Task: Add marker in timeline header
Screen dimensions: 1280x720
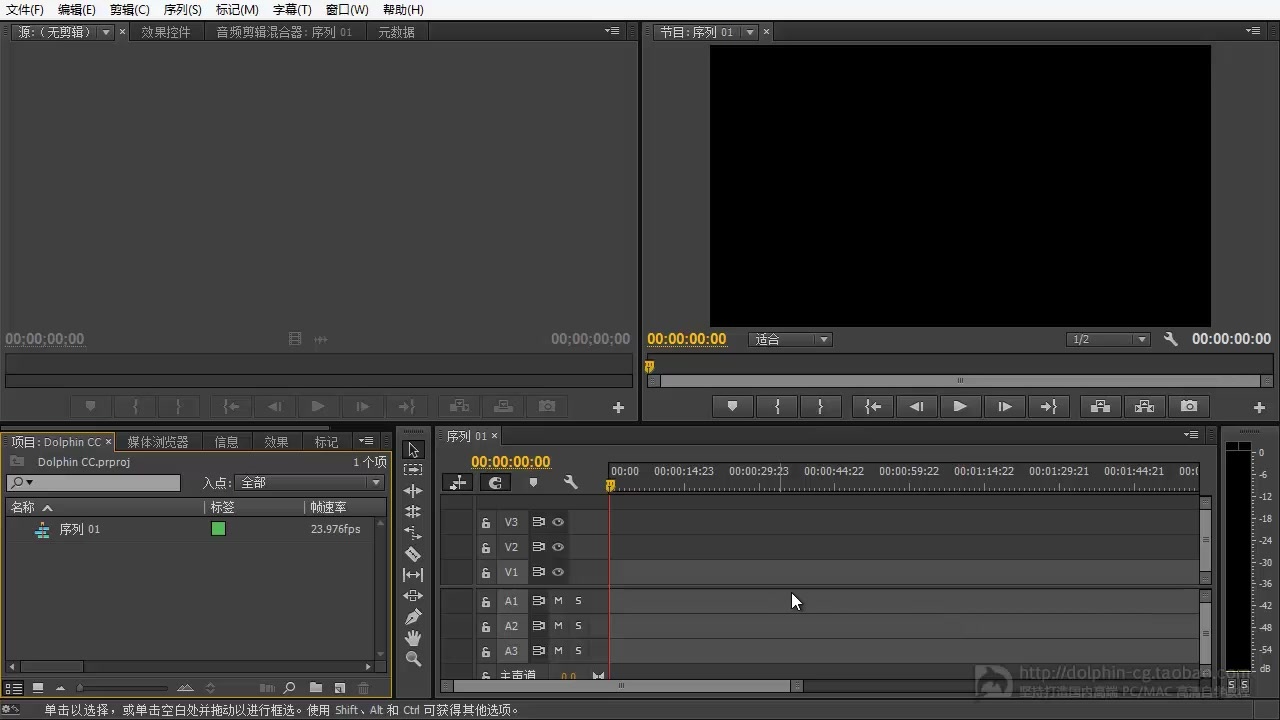Action: (x=533, y=483)
